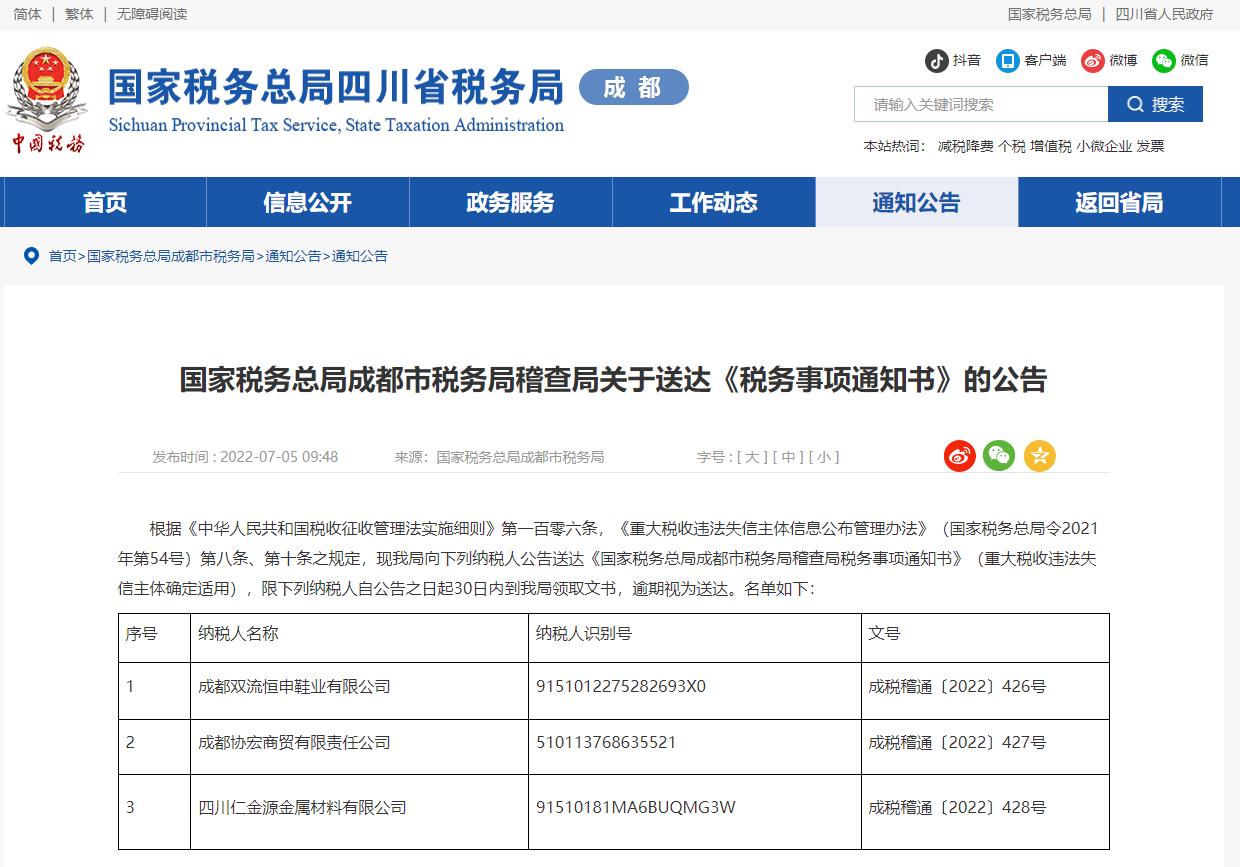The width and height of the screenshot is (1240, 867).
Task: Click the announcement headline text
Action: coord(613,379)
